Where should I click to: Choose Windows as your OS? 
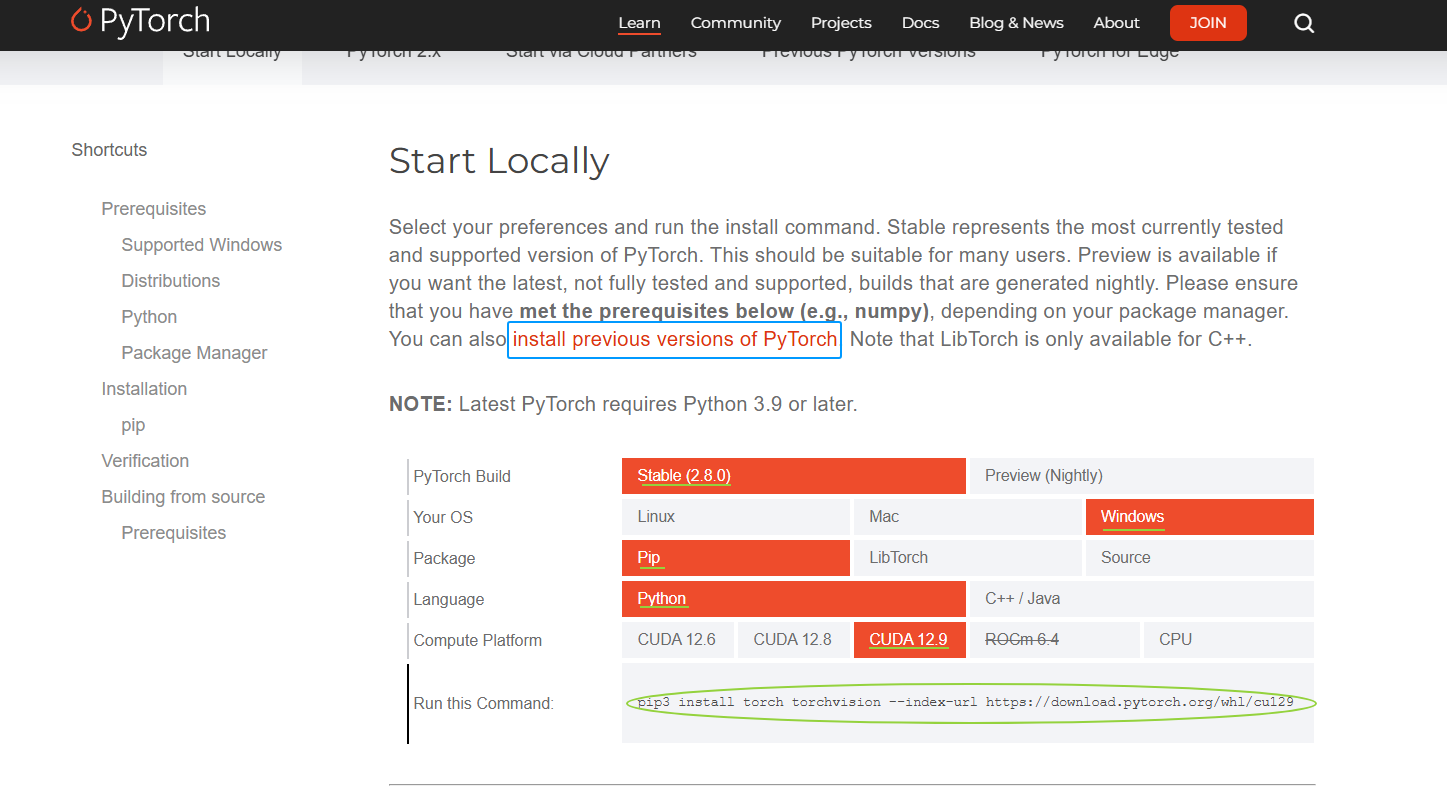tap(1200, 517)
